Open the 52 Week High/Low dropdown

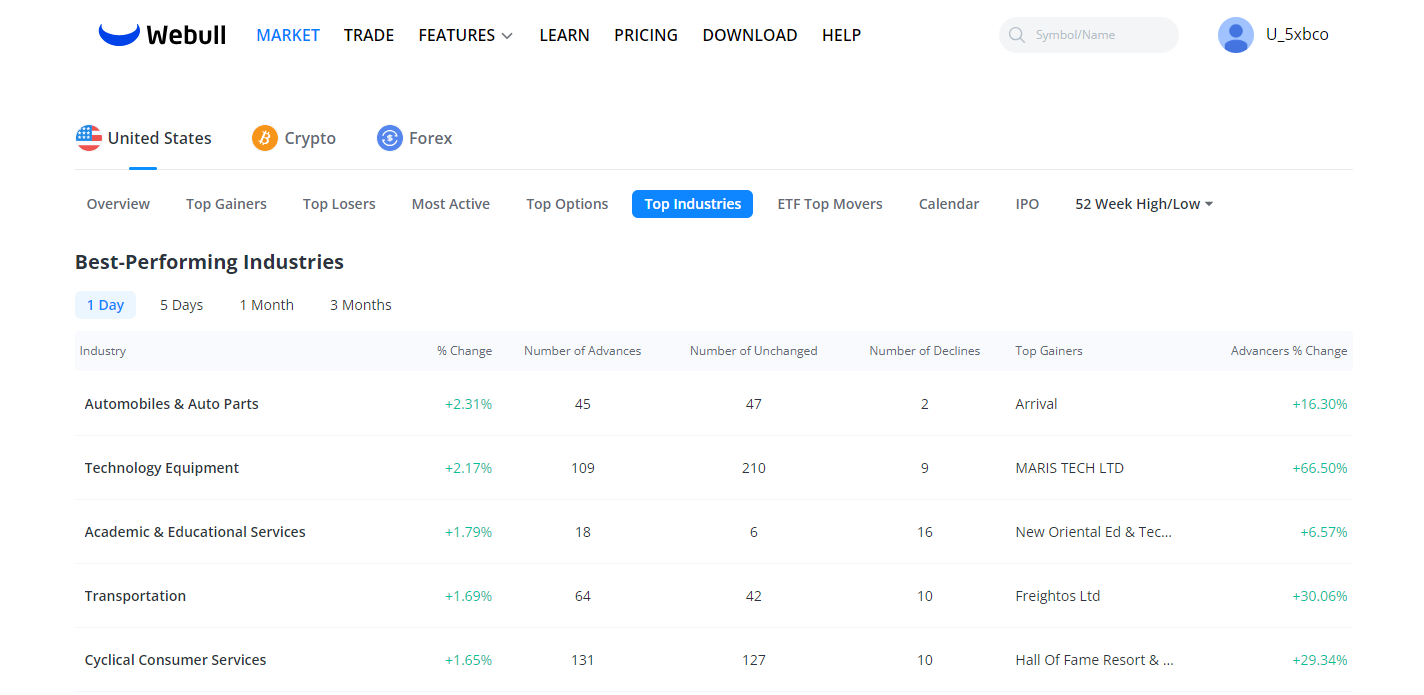[x=1144, y=204]
